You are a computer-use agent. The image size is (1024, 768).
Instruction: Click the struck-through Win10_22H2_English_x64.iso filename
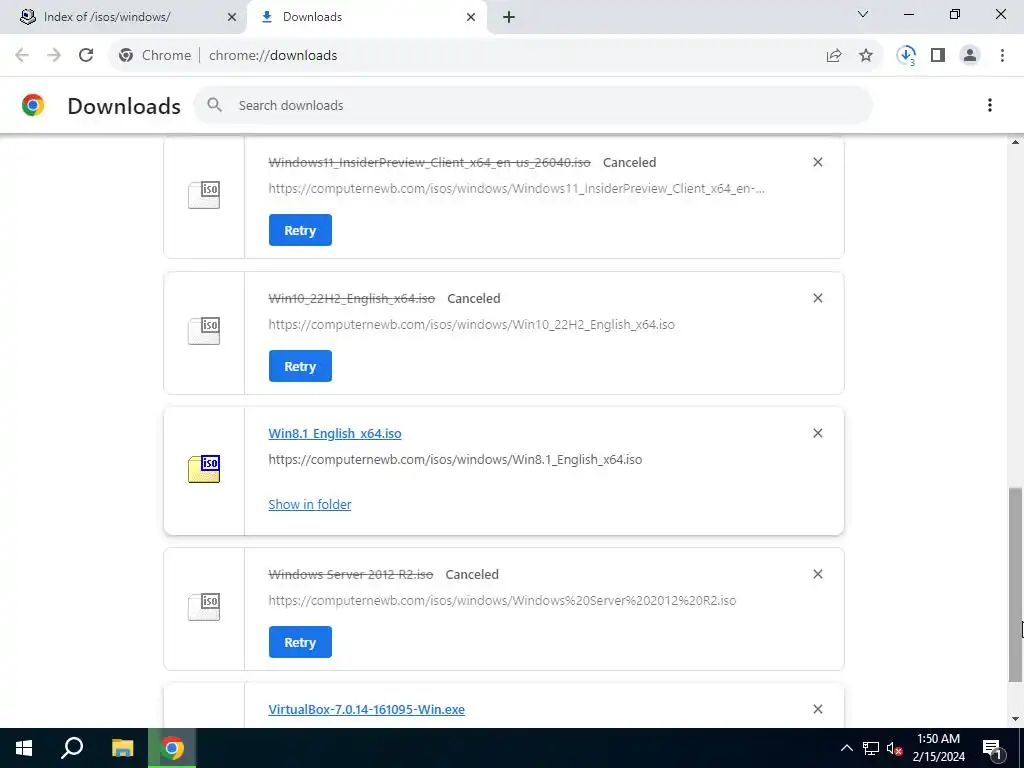(x=351, y=298)
